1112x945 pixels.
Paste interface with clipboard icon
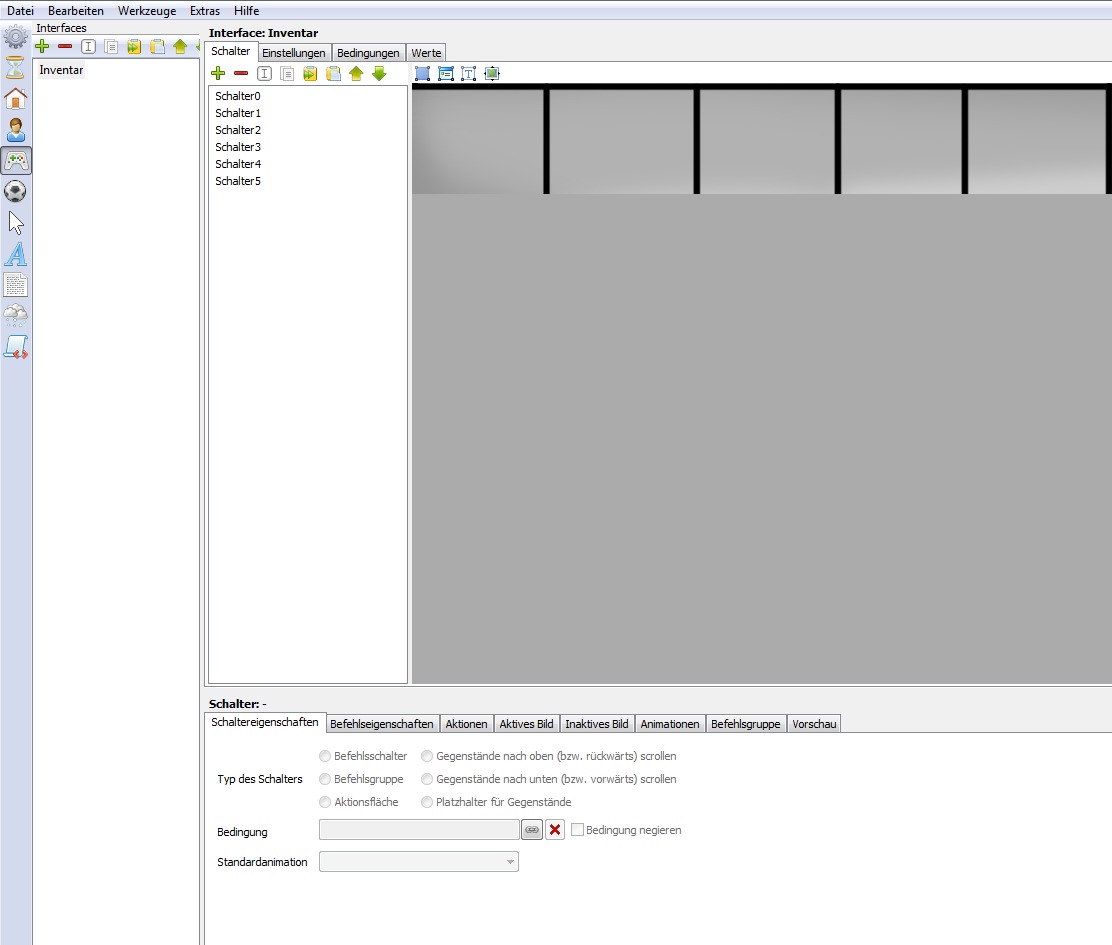(x=157, y=47)
